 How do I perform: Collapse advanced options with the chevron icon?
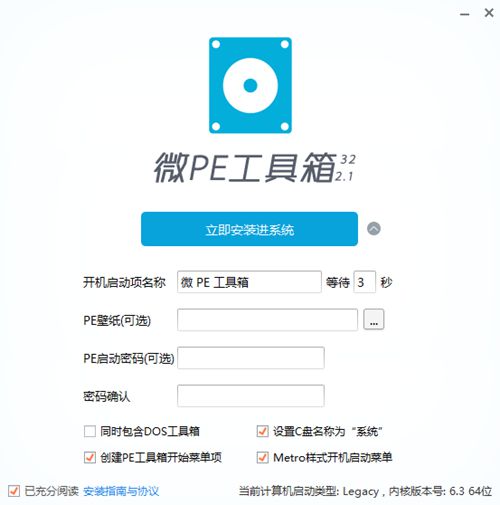tap(373, 229)
